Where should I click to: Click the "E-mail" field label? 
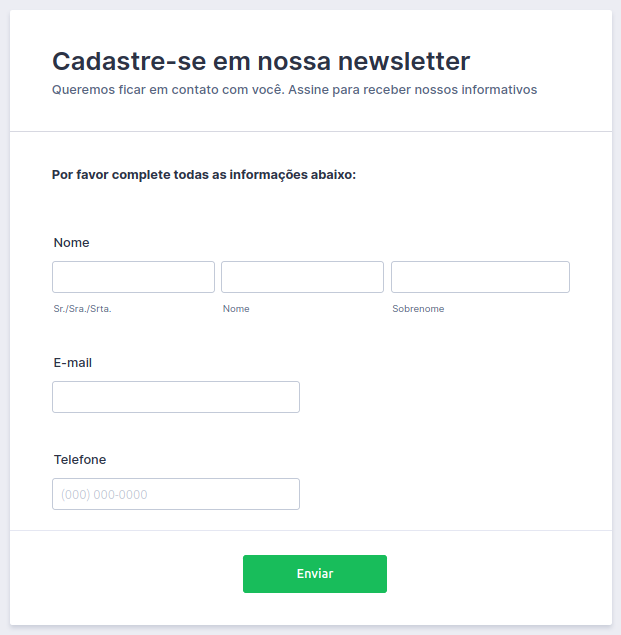(73, 363)
